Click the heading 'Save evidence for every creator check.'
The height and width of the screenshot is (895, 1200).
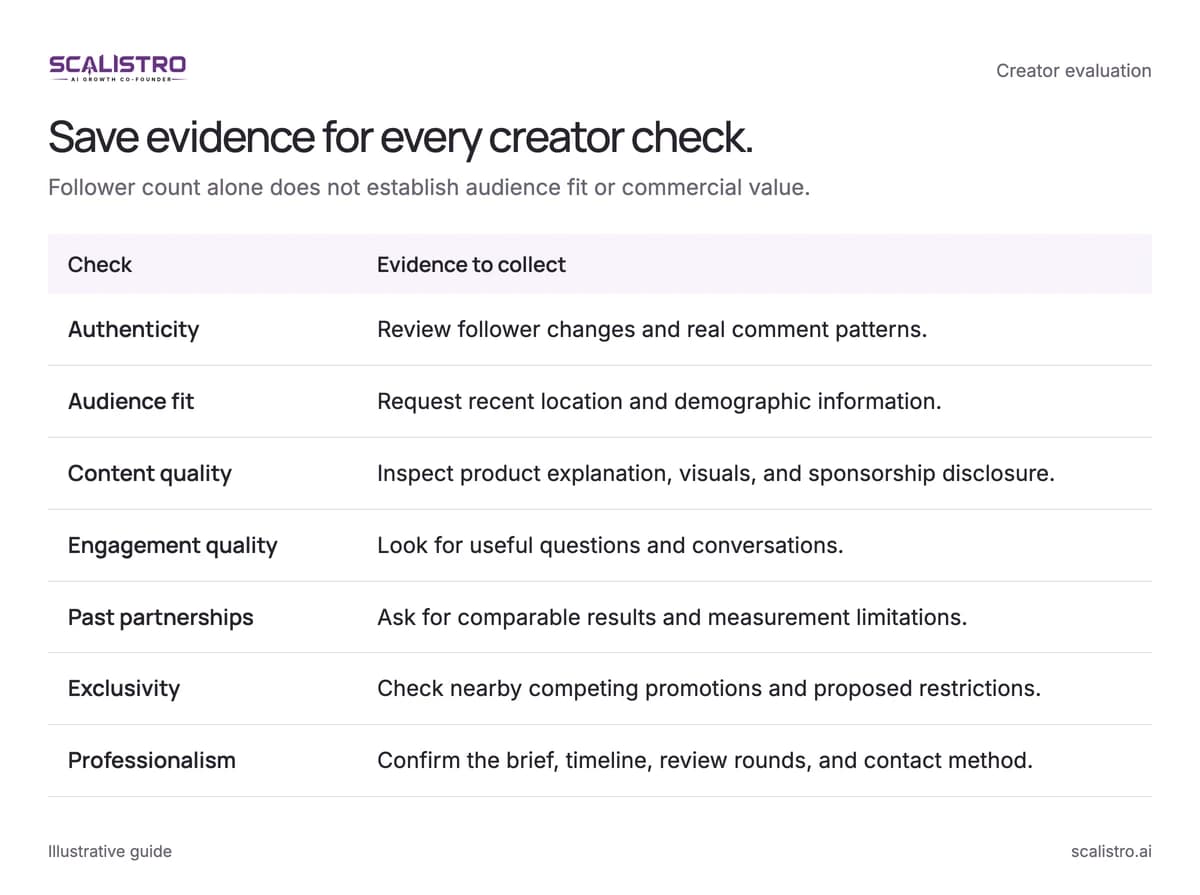[400, 137]
